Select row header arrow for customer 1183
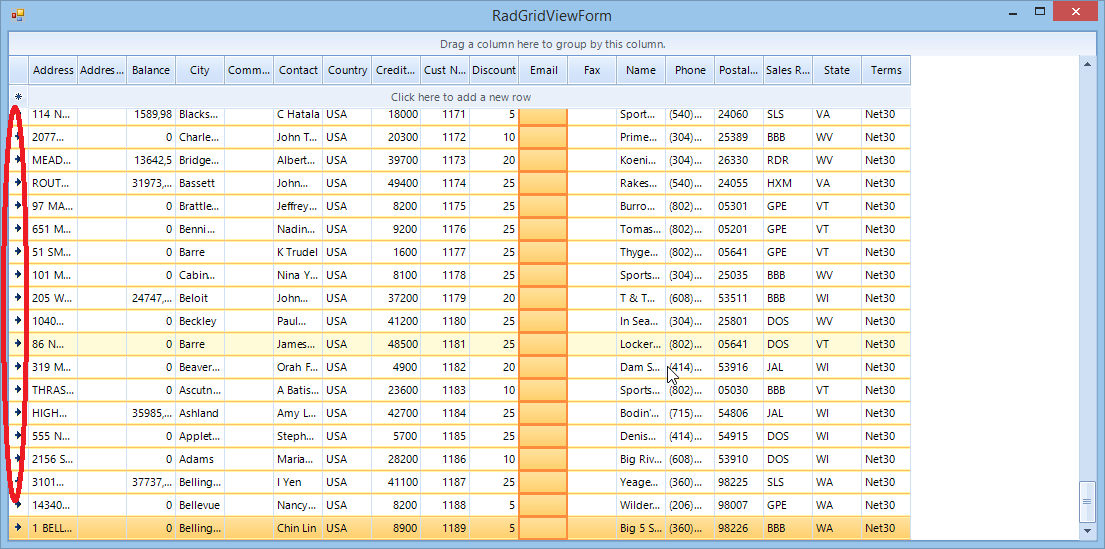 click(x=18, y=390)
